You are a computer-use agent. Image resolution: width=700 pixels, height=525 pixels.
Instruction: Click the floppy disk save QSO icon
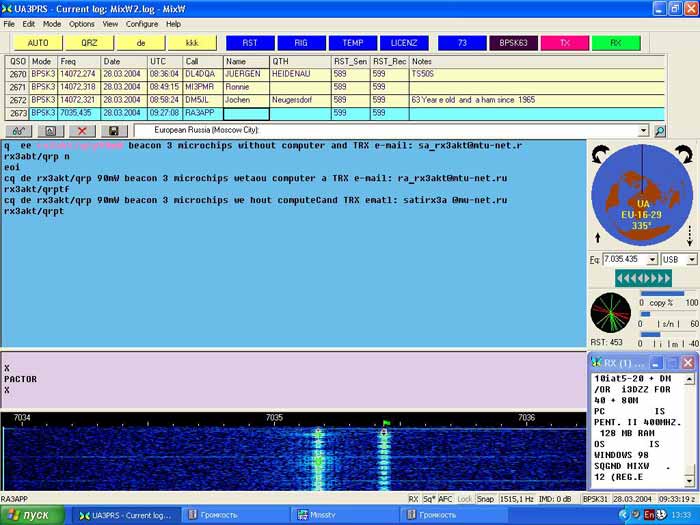click(114, 131)
